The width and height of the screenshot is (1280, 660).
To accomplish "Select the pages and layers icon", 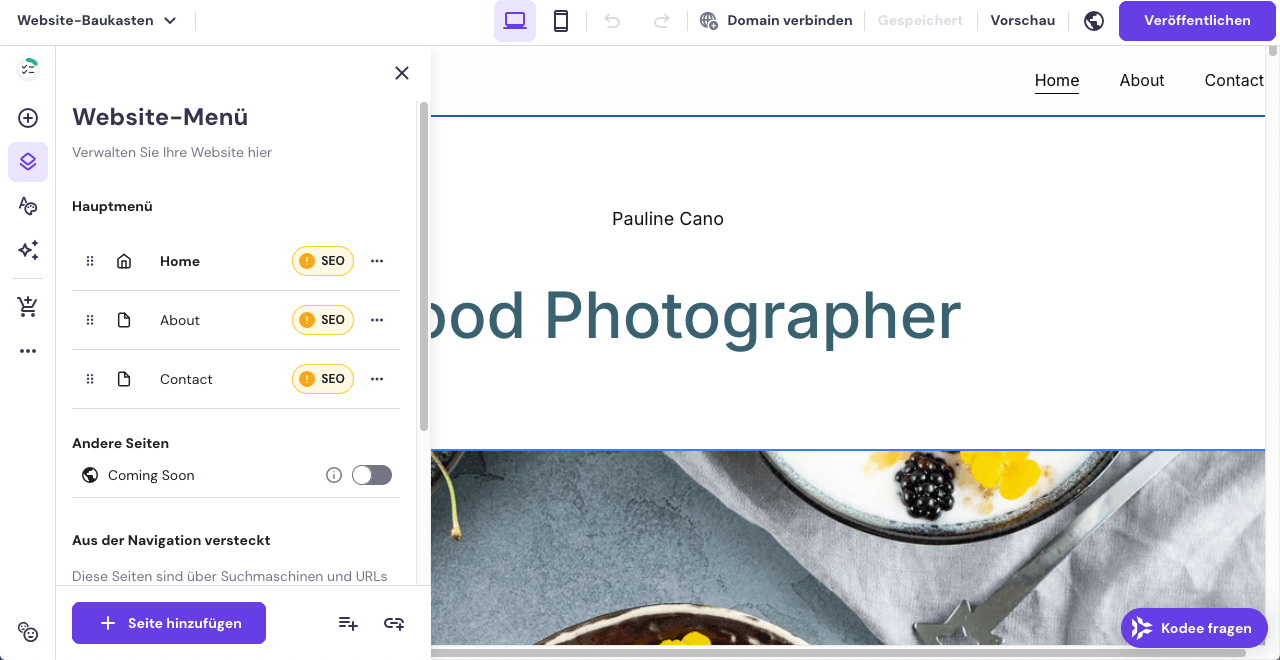I will click(x=28, y=162).
